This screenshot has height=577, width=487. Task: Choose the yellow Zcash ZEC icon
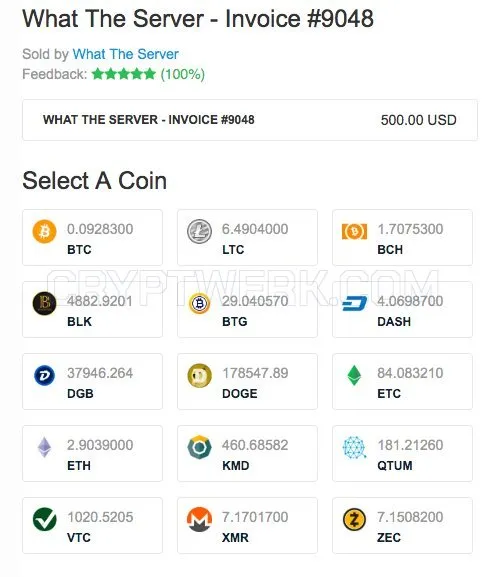pyautogui.click(x=354, y=519)
